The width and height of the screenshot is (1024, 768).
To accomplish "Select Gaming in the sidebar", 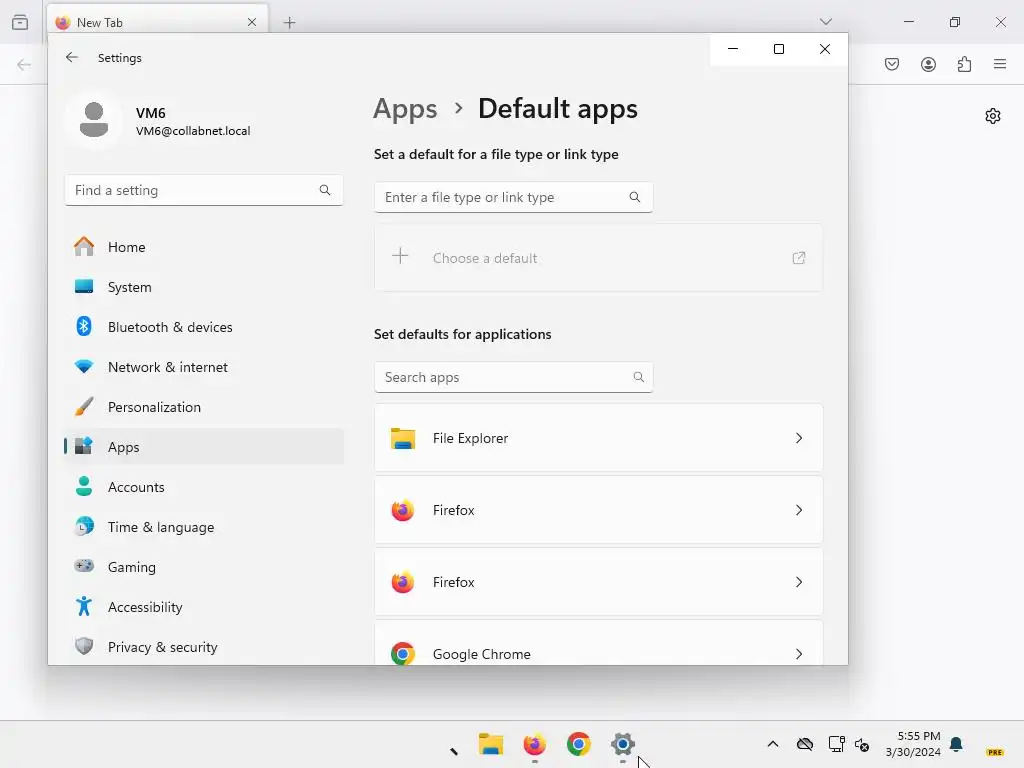I will (x=204, y=567).
